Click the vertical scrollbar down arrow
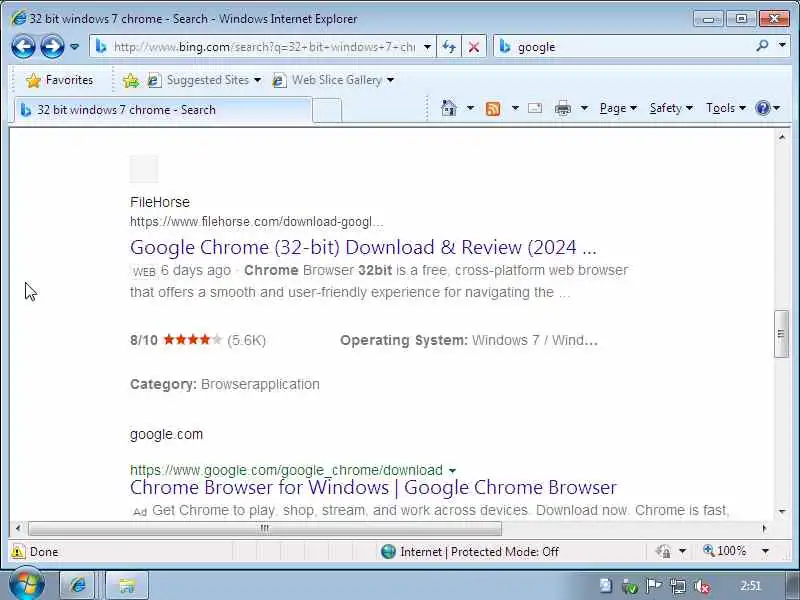800x600 pixels. click(782, 512)
